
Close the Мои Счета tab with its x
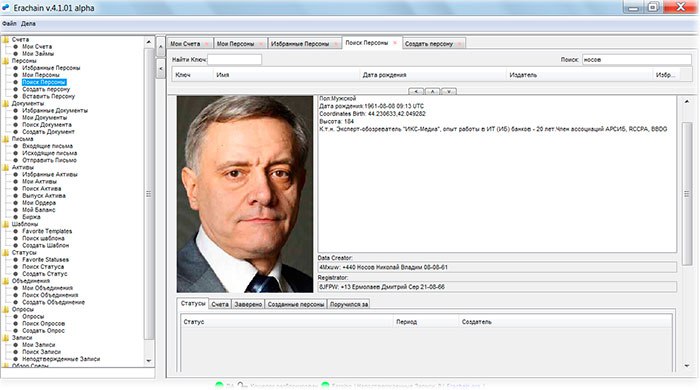click(206, 44)
